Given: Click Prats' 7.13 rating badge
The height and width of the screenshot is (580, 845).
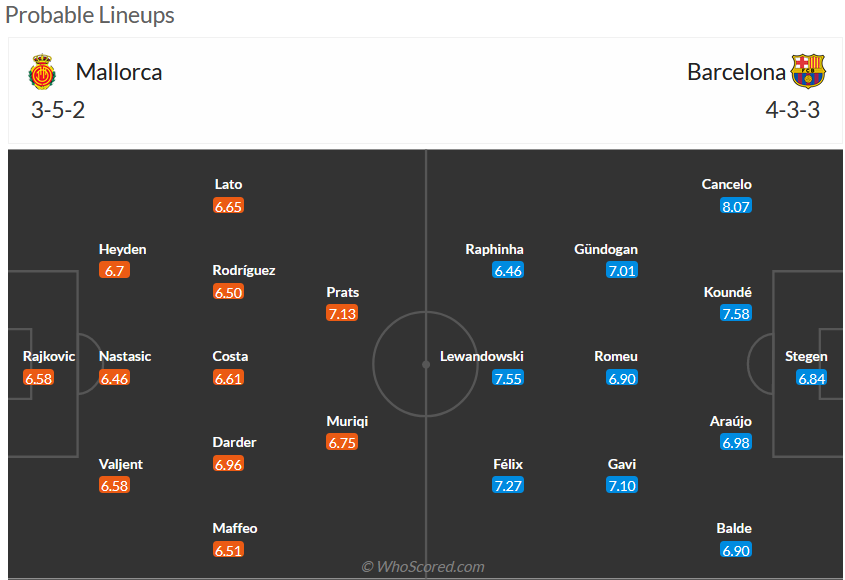Looking at the screenshot, I should click(342, 314).
